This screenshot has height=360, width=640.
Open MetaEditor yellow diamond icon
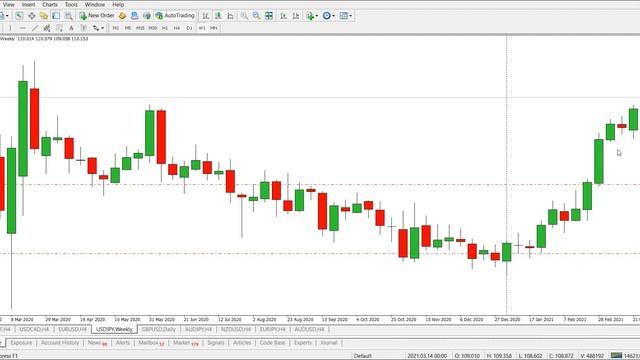(122, 16)
